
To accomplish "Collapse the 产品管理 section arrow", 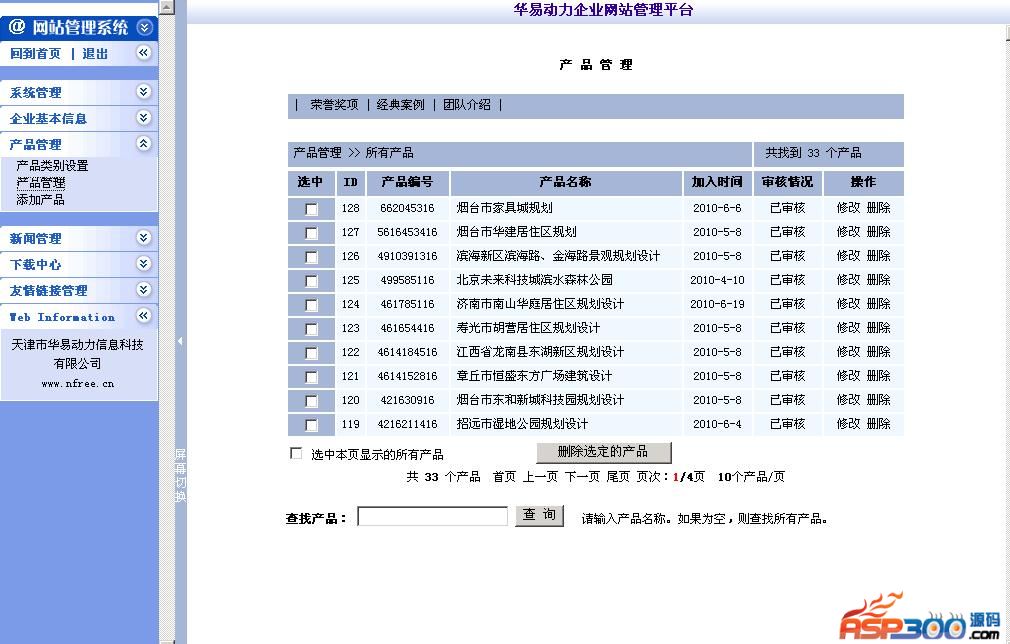I will click(144, 144).
